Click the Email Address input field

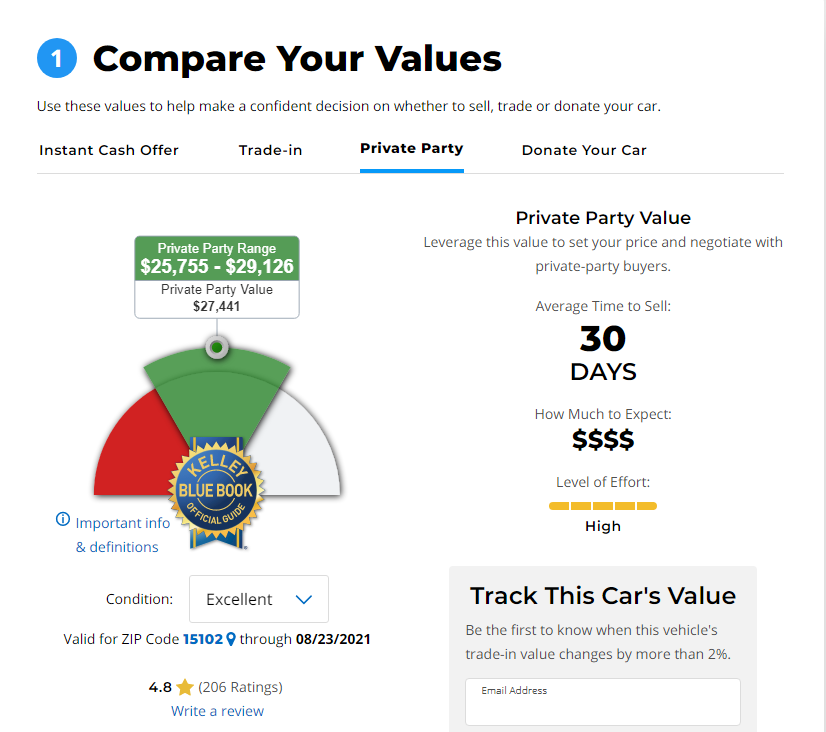tap(602, 705)
